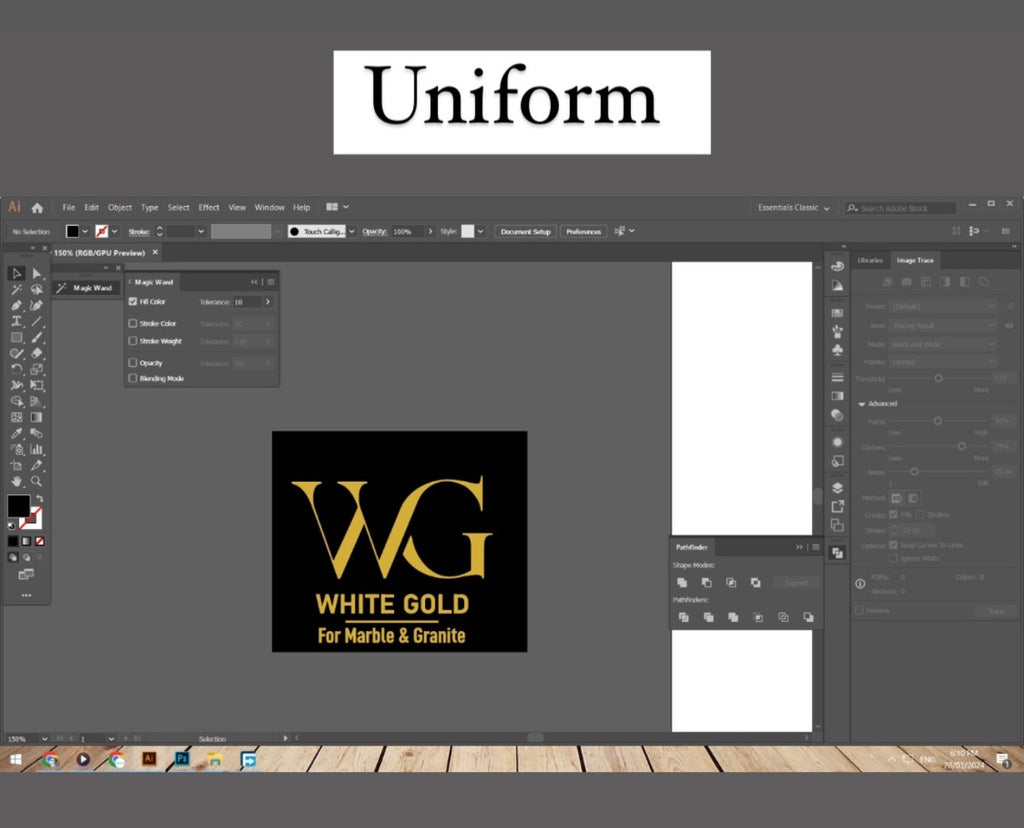The height and width of the screenshot is (828, 1024).
Task: Open the Essentials Classic workspace dropdown
Action: pyautogui.click(x=793, y=208)
